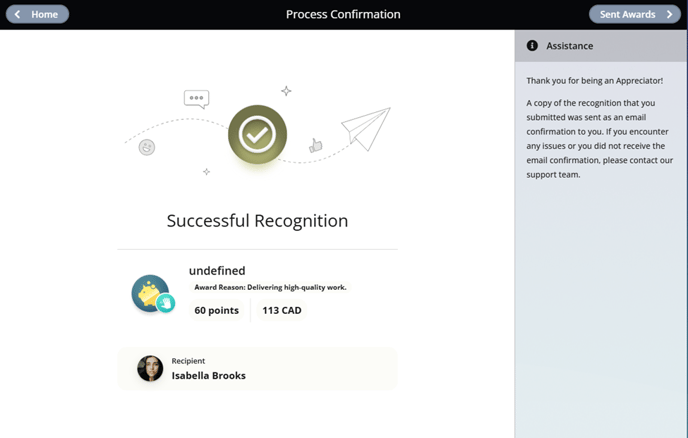The image size is (688, 438).
Task: Click the left chevron on Home
Action: click(x=17, y=14)
